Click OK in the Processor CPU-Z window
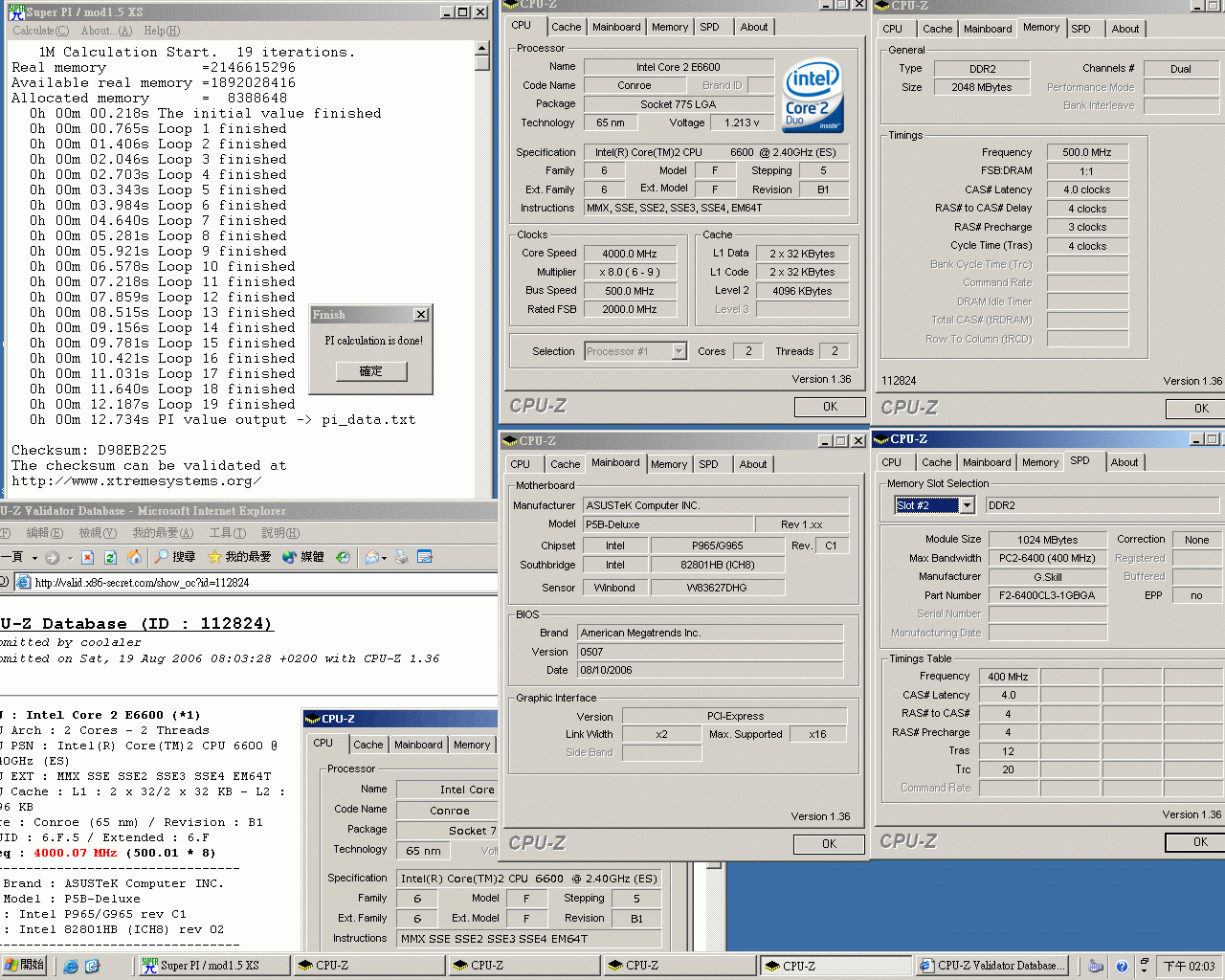This screenshot has width=1225, height=980. [830, 407]
